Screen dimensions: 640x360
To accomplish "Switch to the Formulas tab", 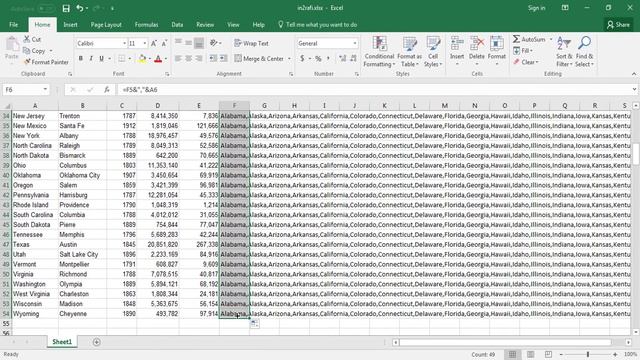I will [x=147, y=24].
